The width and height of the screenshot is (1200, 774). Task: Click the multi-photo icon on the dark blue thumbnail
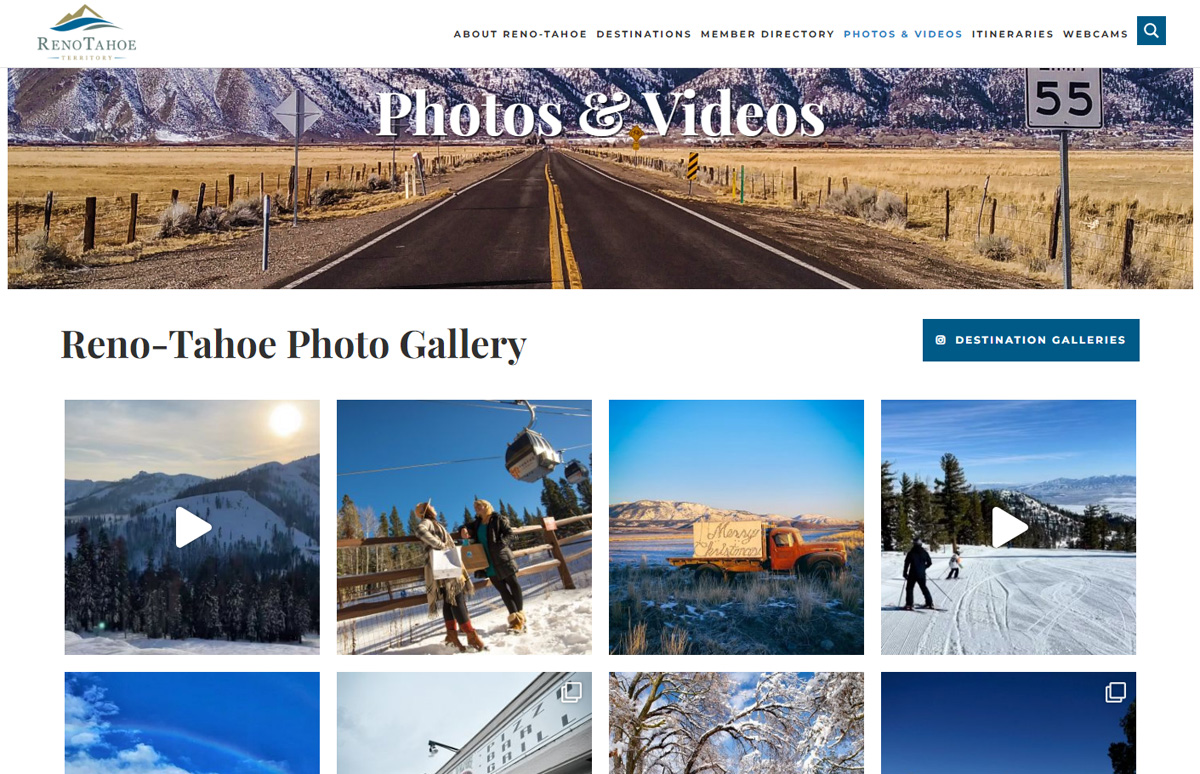(x=1115, y=692)
